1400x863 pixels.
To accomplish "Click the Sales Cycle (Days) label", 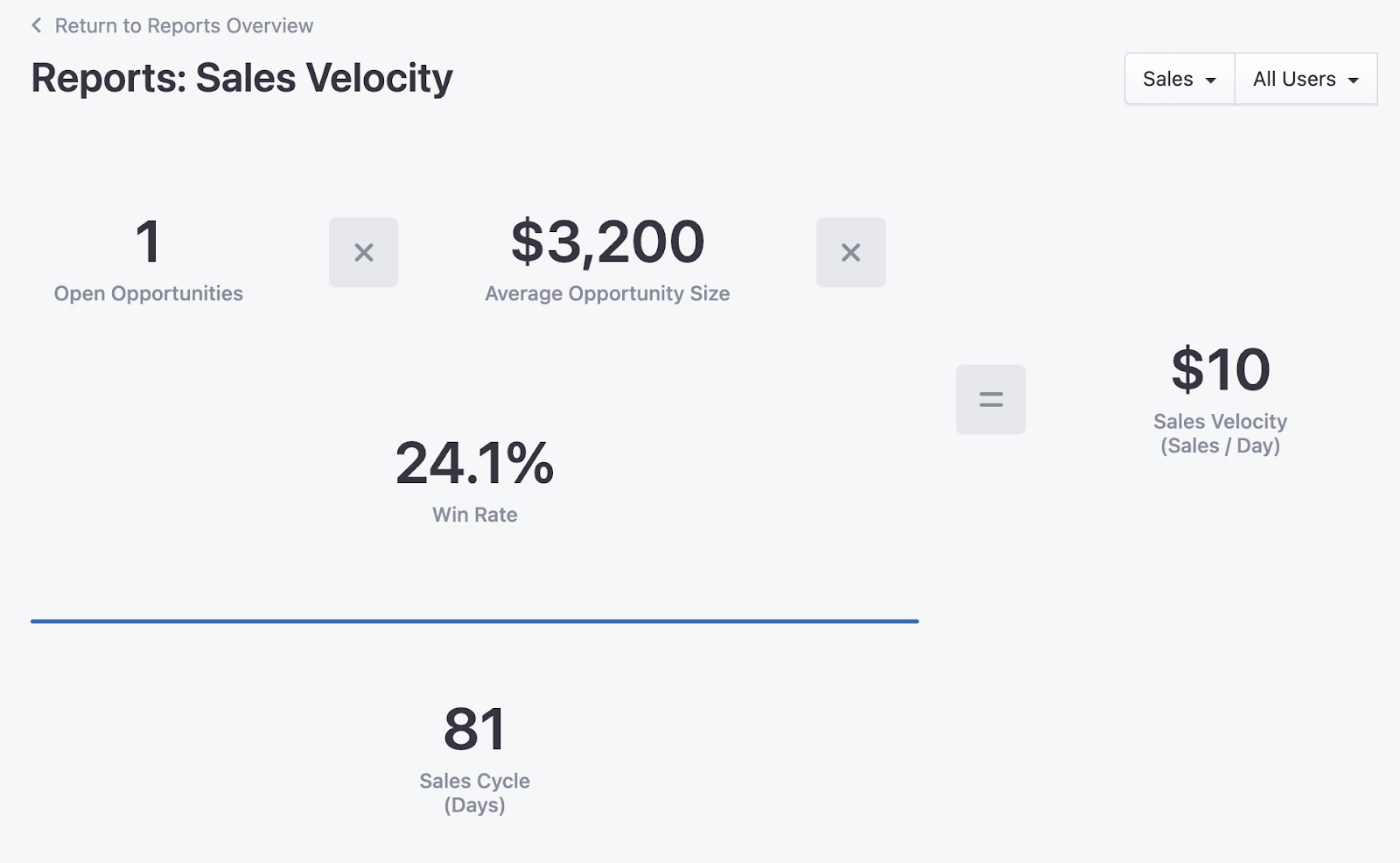I will click(x=474, y=793).
